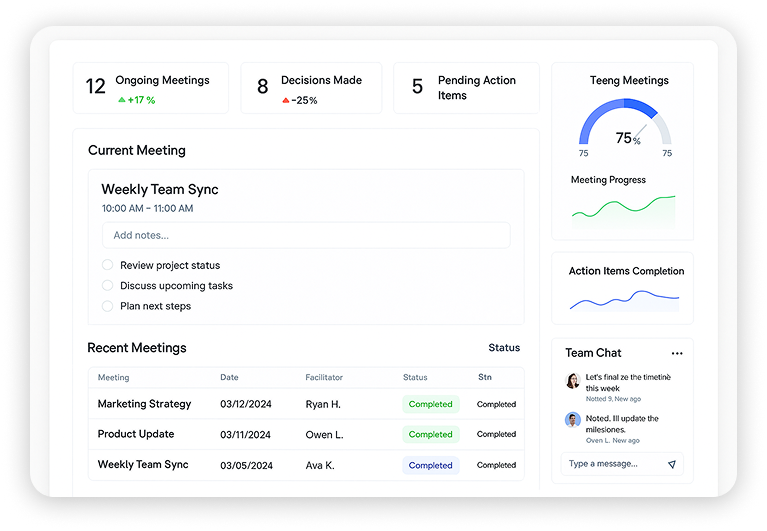This screenshot has width=767, height=531.
Task: Open the Ongoing Meetings card
Action: [x=151, y=88]
